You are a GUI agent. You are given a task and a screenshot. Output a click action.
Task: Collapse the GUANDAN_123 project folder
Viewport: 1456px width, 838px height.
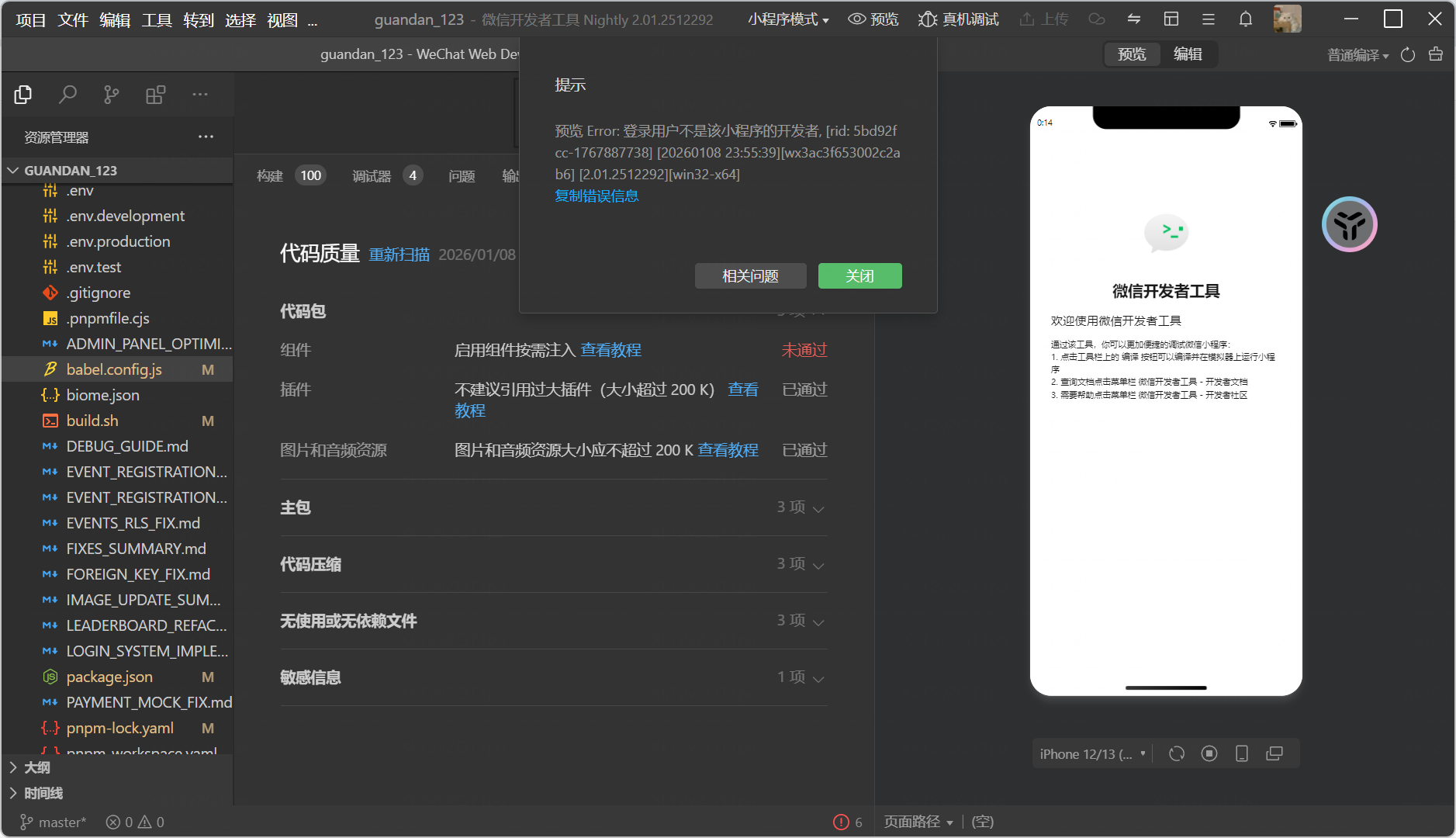117,171
